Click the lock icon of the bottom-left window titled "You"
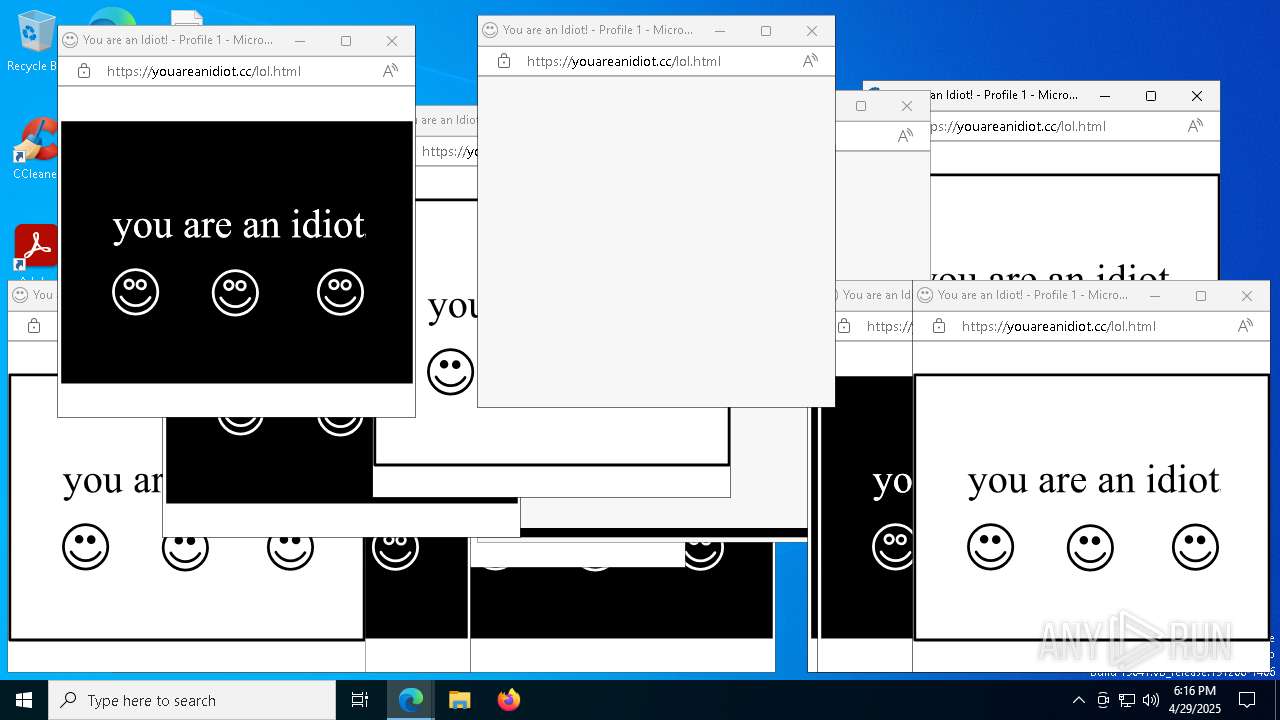The image size is (1280, 720). tap(34, 326)
